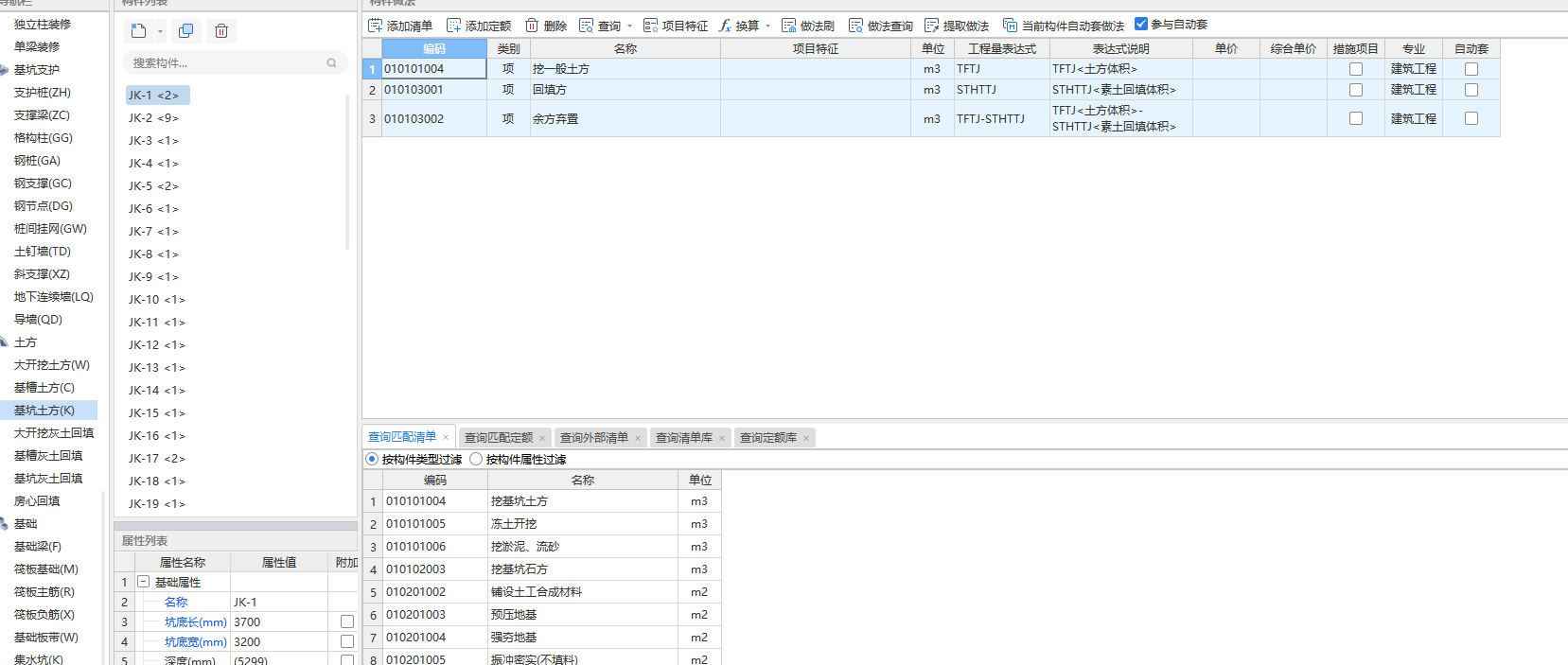Click the 删除 toolbar button
Viewport: 1568px width, 665px height.
pos(546,26)
